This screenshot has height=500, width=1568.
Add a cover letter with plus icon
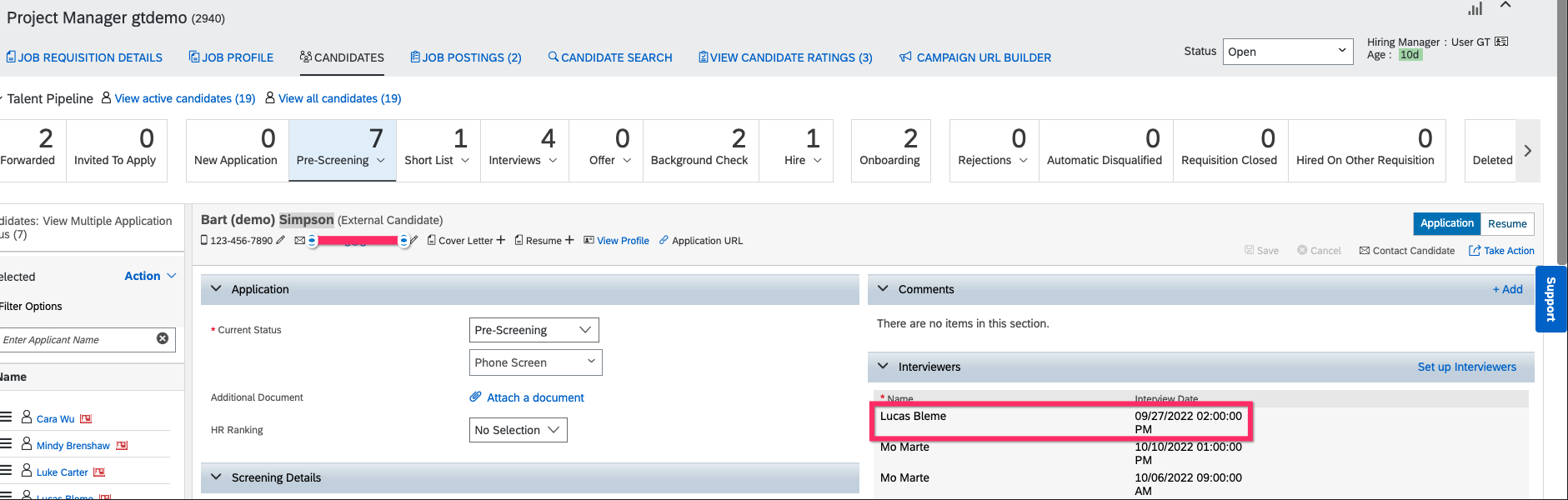click(x=500, y=240)
